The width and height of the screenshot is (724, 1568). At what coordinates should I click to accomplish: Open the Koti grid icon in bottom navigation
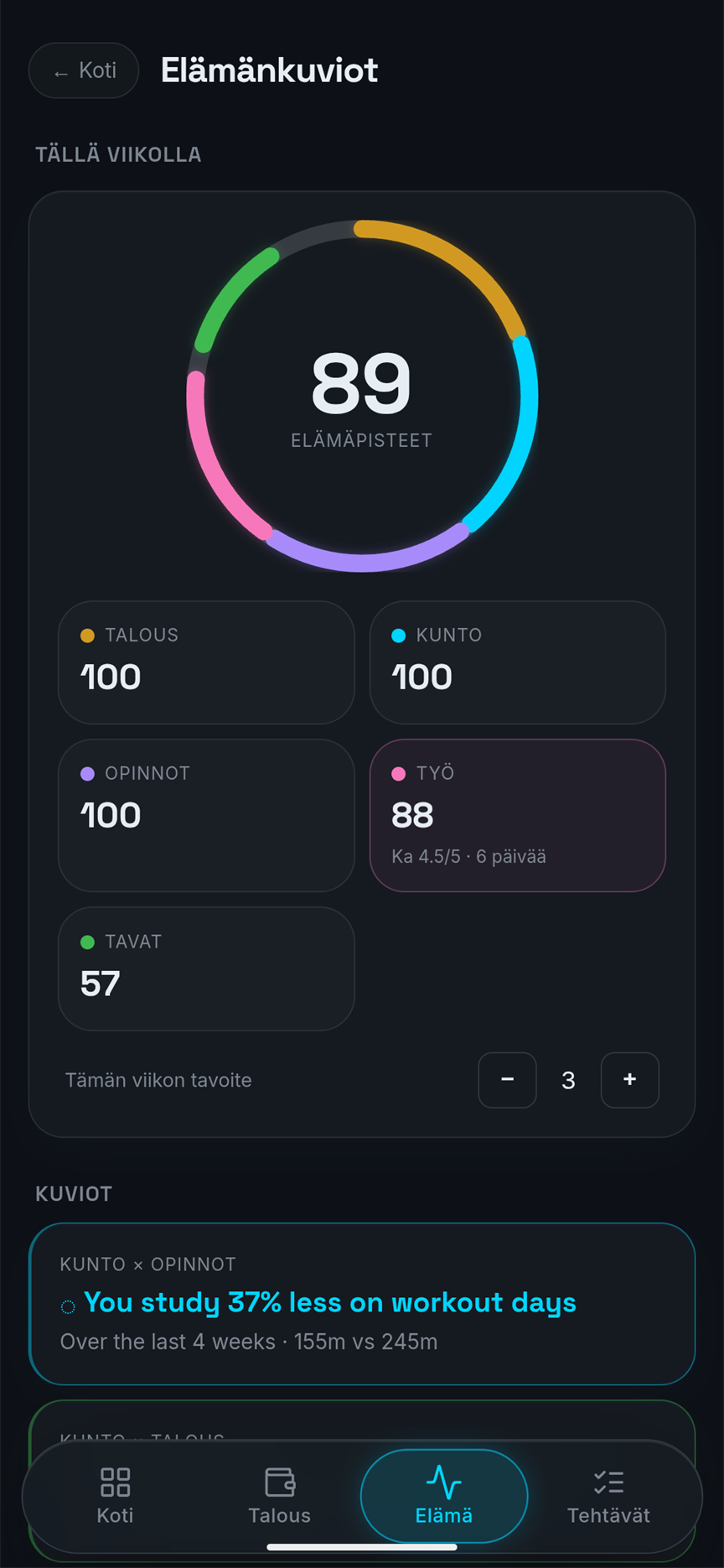click(x=115, y=1482)
